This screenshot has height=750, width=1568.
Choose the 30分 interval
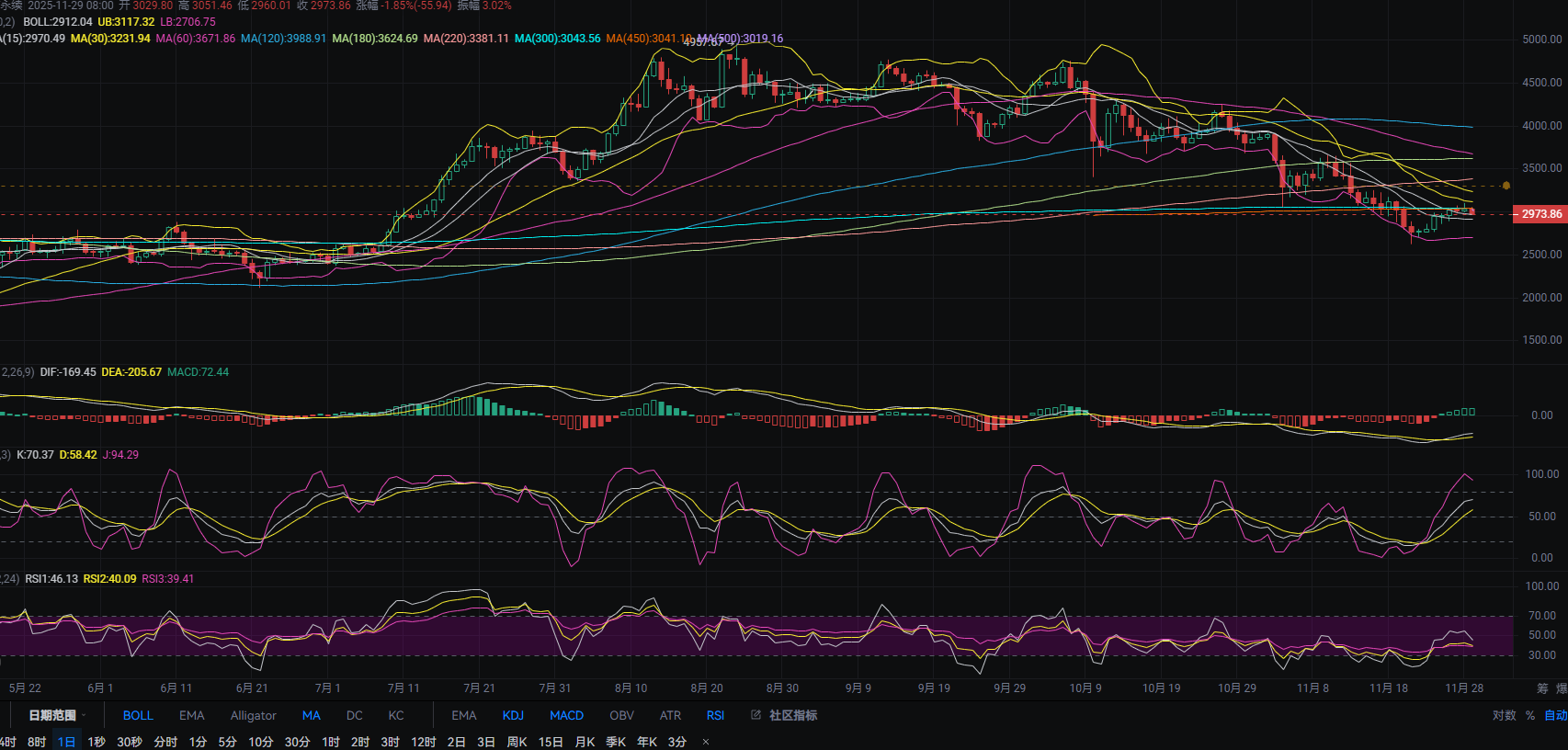pos(297,742)
